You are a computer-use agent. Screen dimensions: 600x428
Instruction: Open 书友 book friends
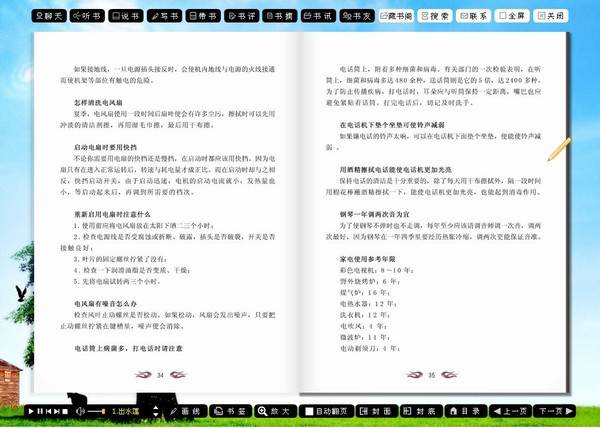point(357,16)
